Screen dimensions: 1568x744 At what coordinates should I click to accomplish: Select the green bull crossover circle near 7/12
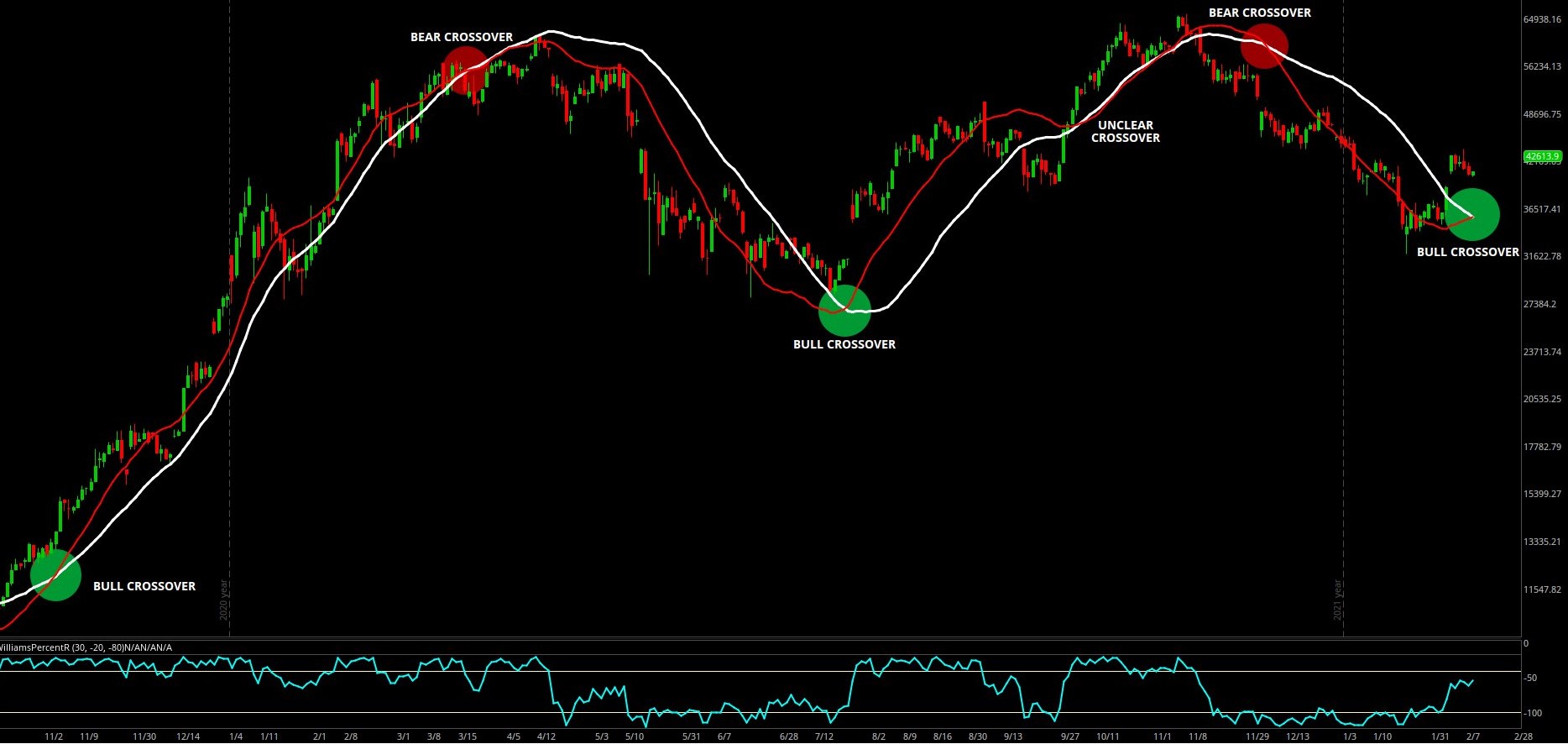click(x=844, y=310)
